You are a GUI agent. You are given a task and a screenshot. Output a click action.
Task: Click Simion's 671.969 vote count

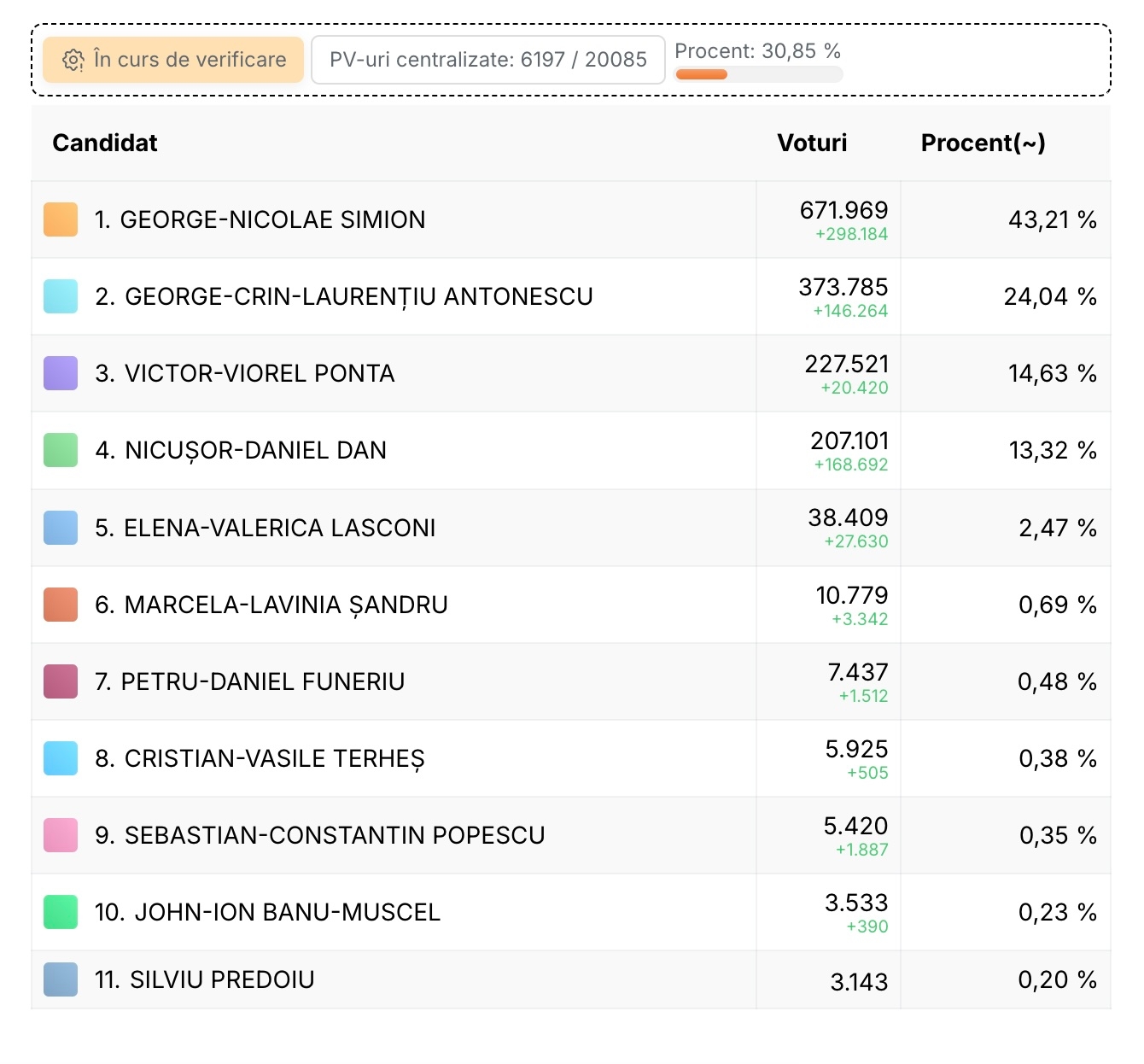tap(843, 210)
